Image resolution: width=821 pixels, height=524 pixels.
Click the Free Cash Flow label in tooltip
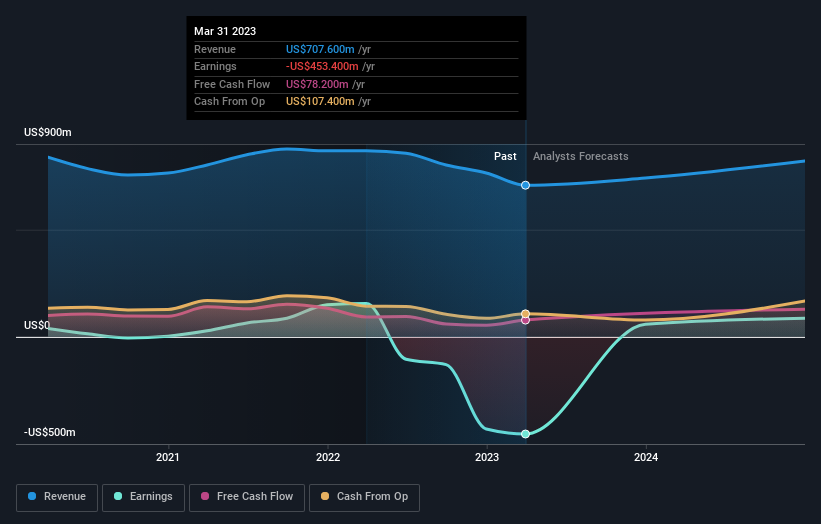(x=232, y=84)
